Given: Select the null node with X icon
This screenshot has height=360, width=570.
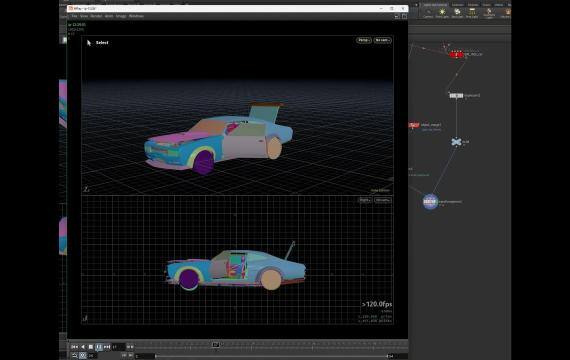Looking at the screenshot, I should (x=456, y=142).
